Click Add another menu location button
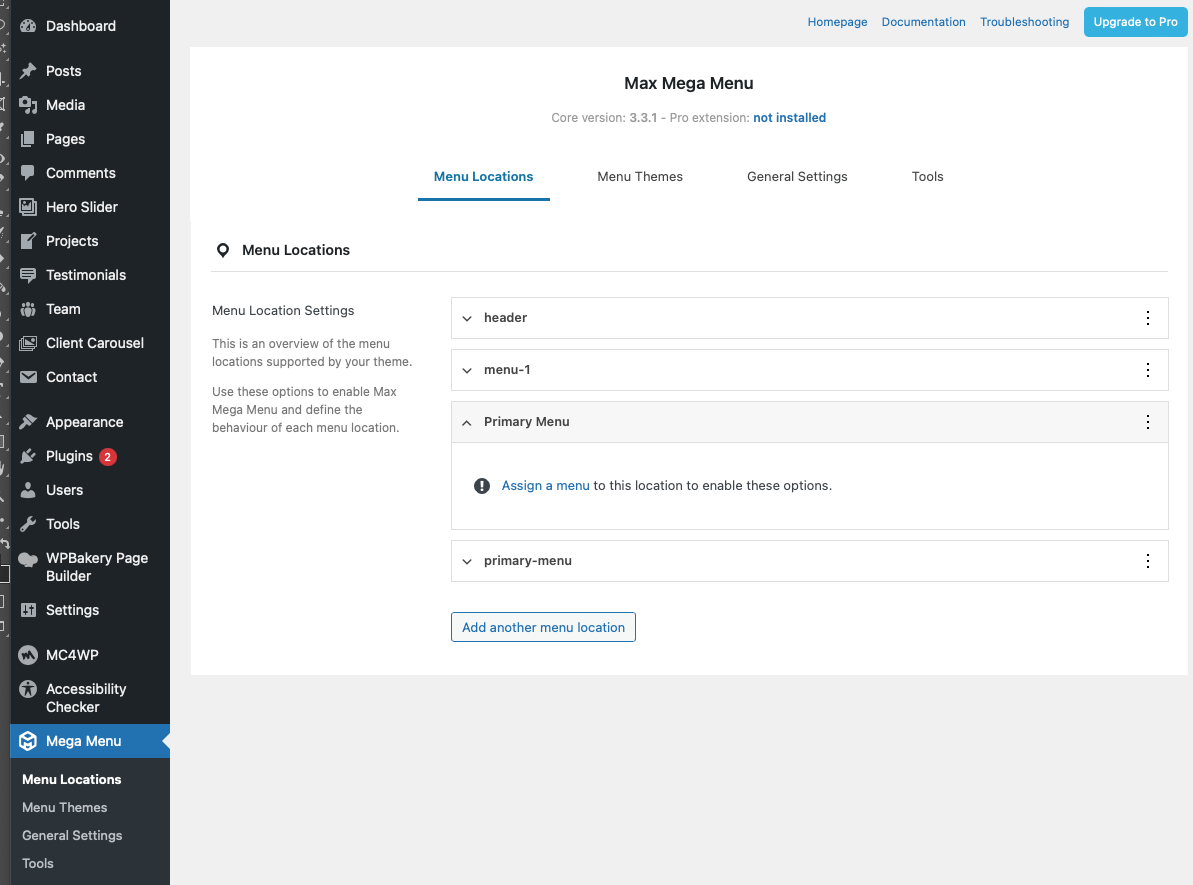1193x885 pixels. tap(543, 627)
